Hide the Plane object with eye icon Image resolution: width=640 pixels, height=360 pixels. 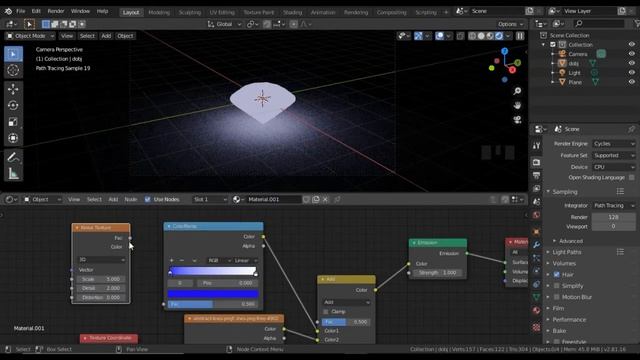[x=632, y=82]
